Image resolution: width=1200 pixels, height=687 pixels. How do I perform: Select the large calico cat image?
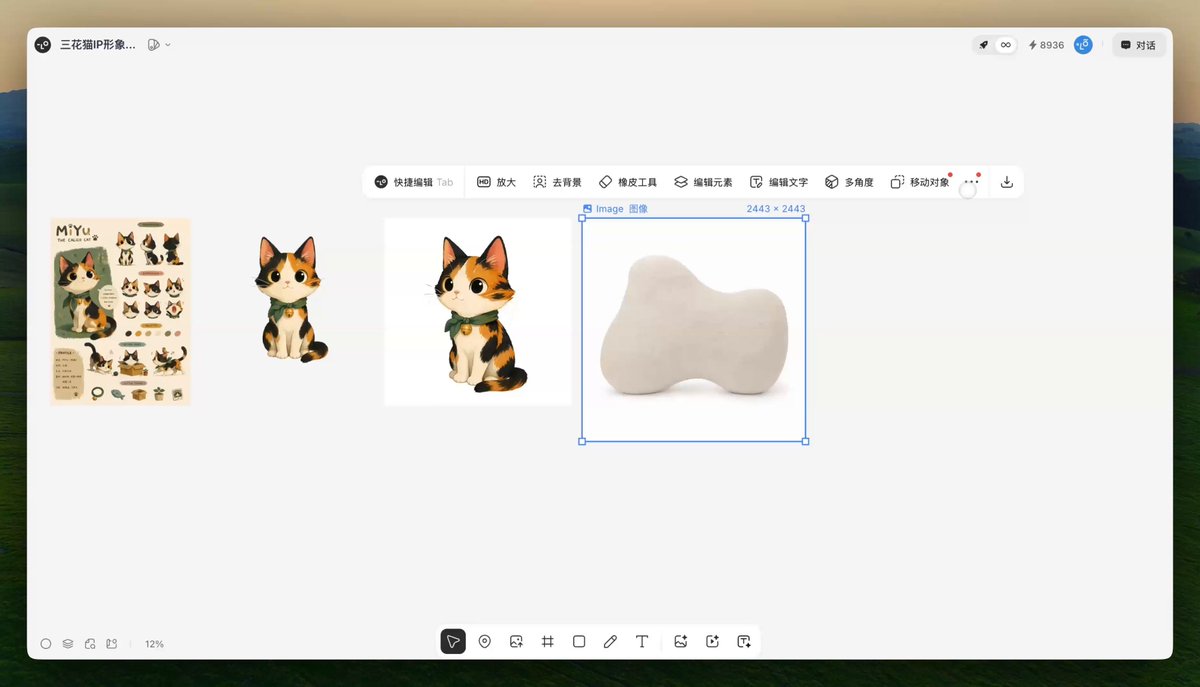click(478, 312)
